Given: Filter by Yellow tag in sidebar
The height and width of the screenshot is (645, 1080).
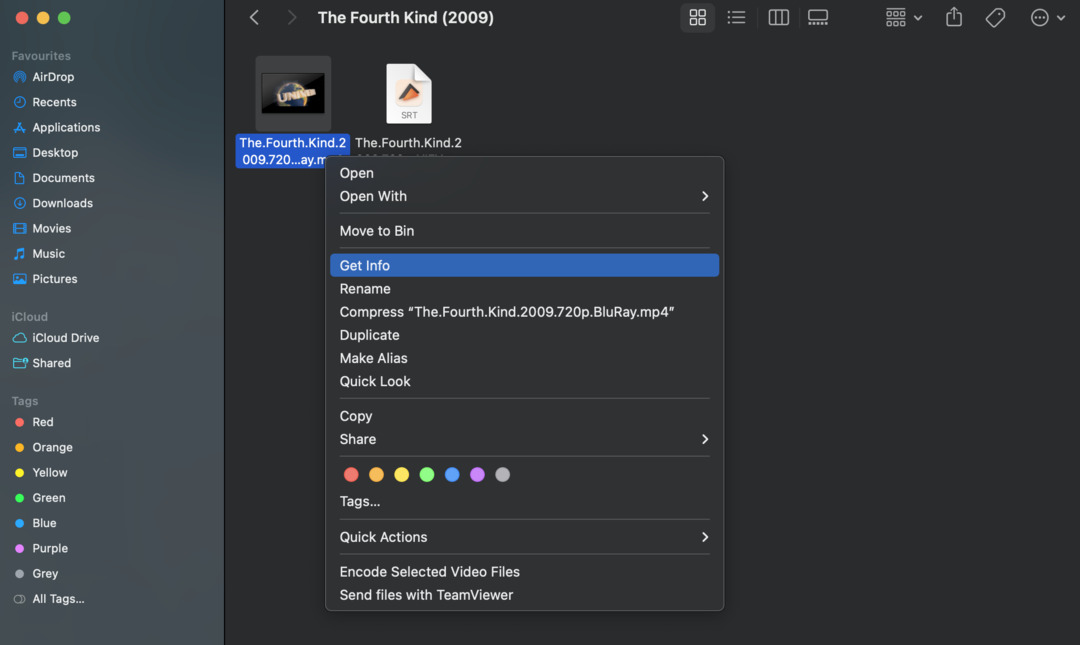Looking at the screenshot, I should click(x=50, y=473).
